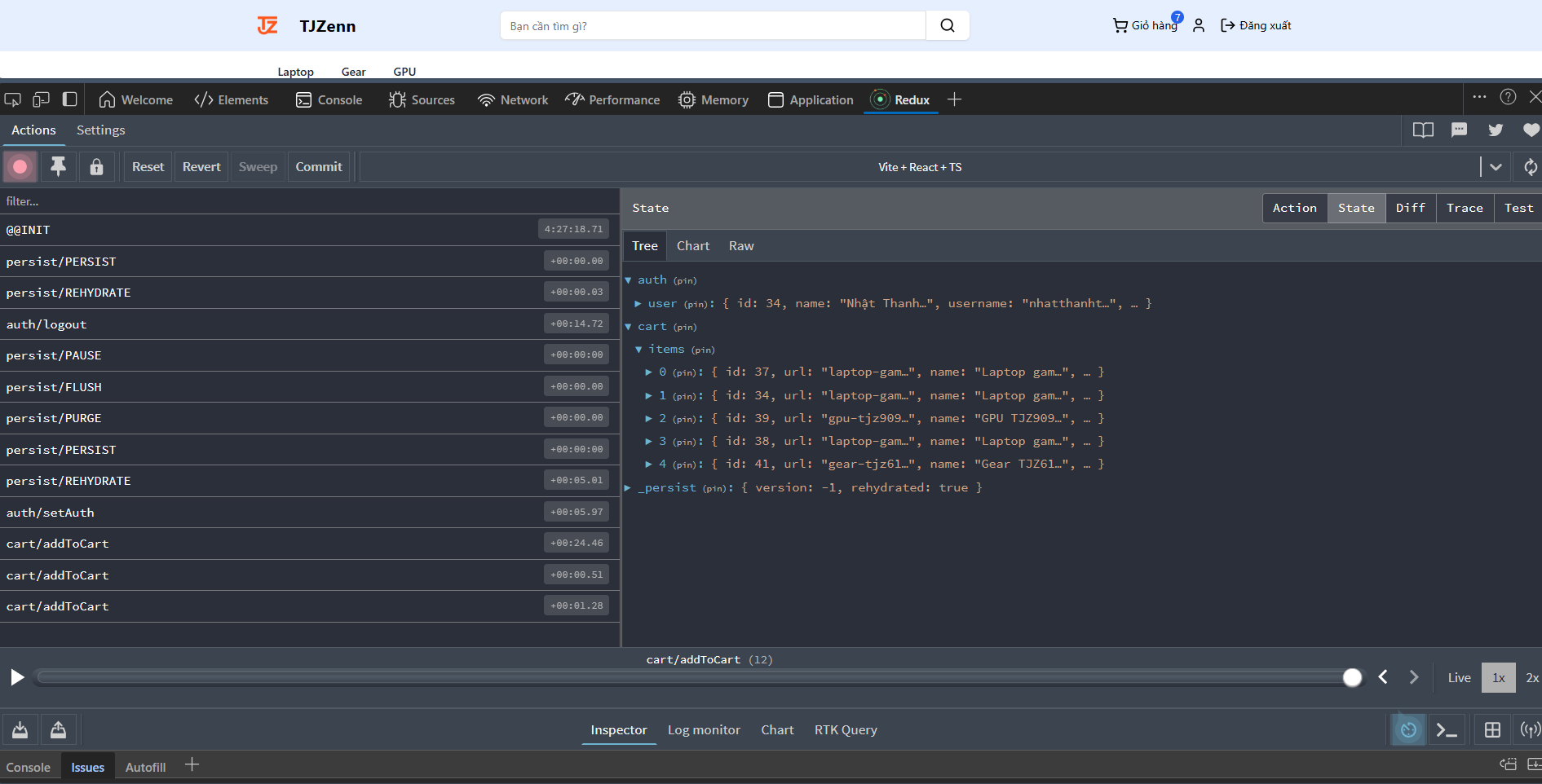Click the red record/pause recording button
The image size is (1542, 784).
[x=20, y=167]
